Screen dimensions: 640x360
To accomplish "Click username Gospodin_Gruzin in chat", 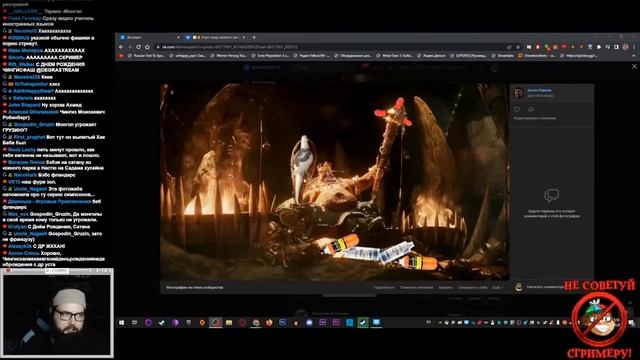I will coord(34,124).
